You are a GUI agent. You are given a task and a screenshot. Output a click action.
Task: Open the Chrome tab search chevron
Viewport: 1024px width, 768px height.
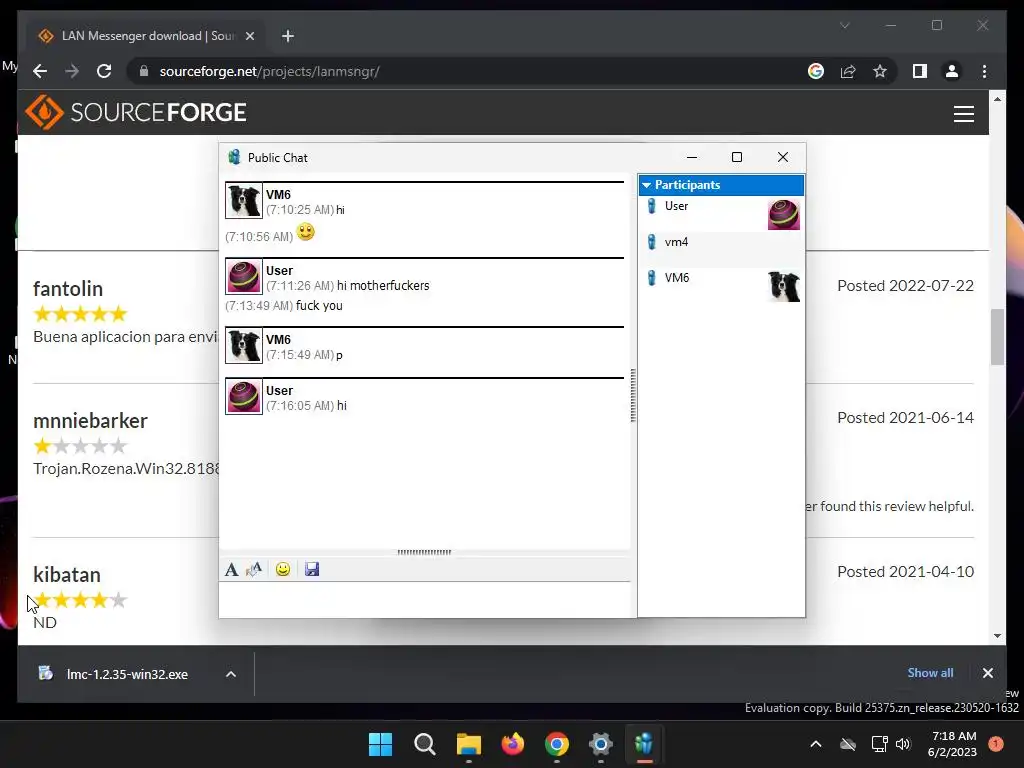click(x=844, y=25)
